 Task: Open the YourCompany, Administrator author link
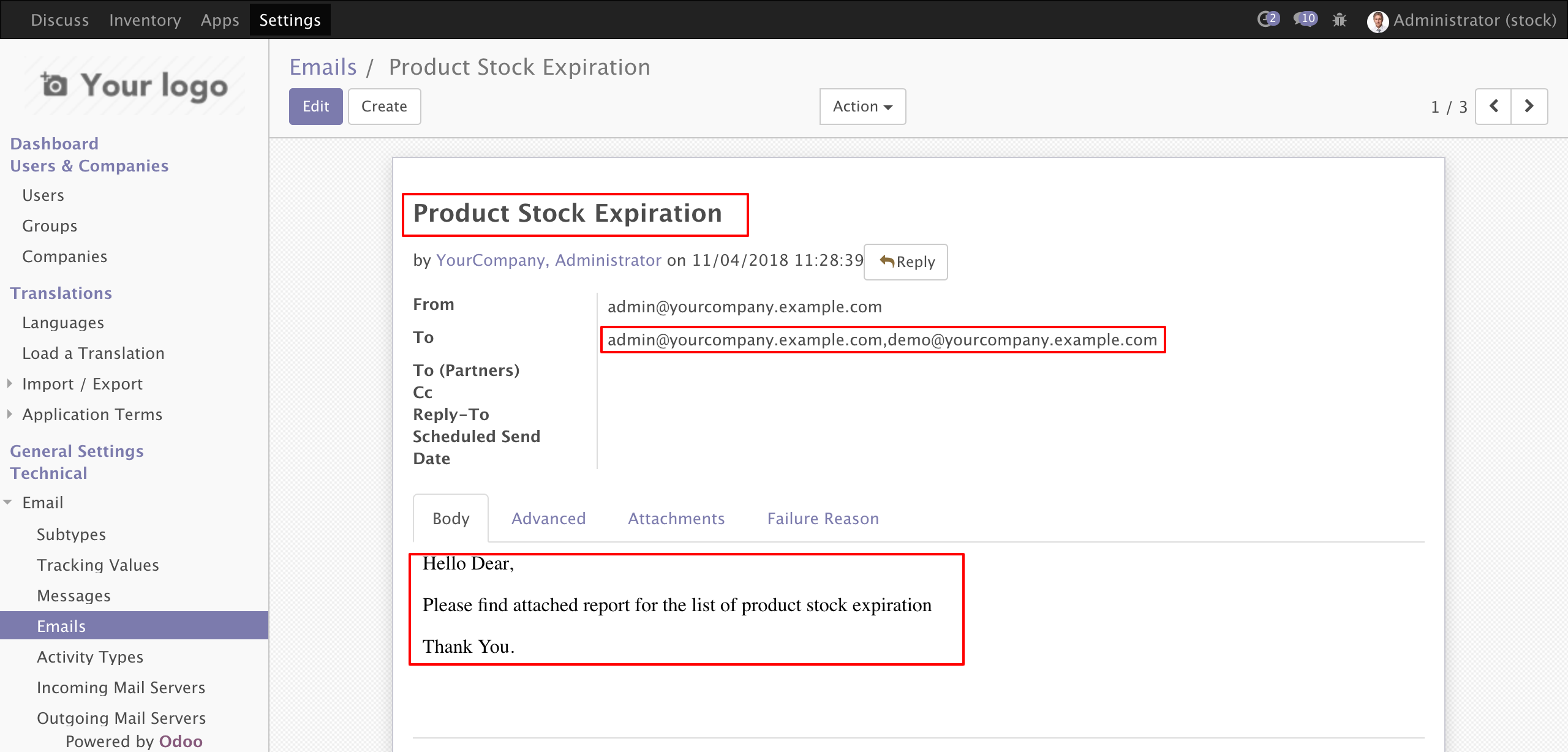tap(548, 260)
